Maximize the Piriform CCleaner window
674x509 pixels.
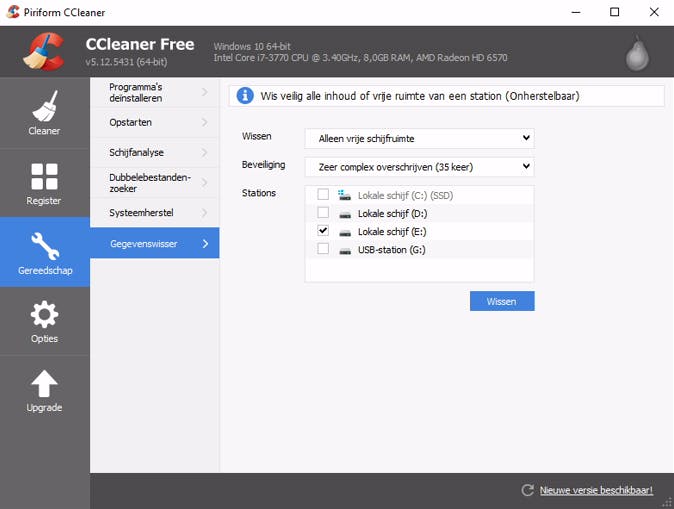pos(615,12)
